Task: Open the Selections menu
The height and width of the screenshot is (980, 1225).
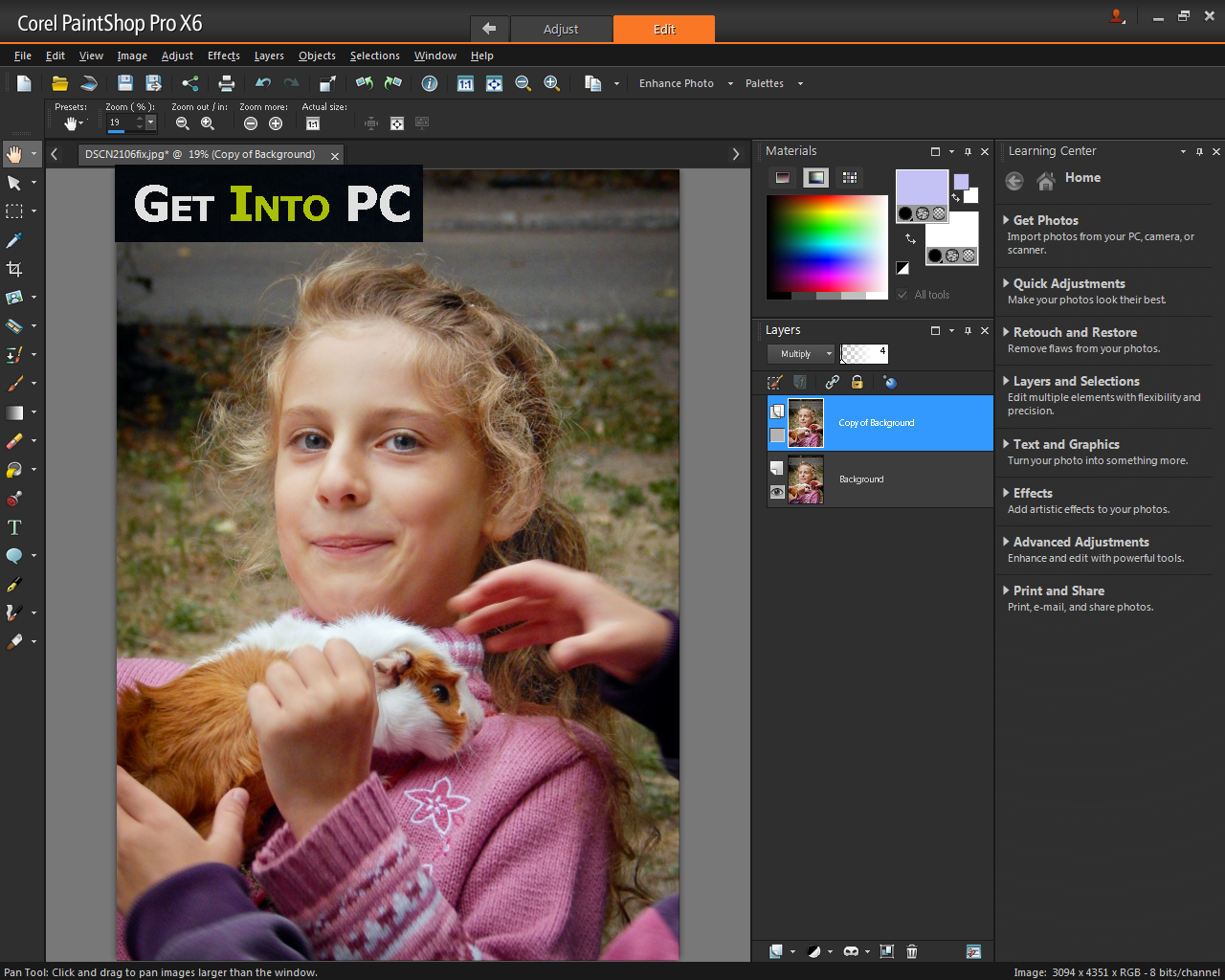Action: [x=374, y=56]
